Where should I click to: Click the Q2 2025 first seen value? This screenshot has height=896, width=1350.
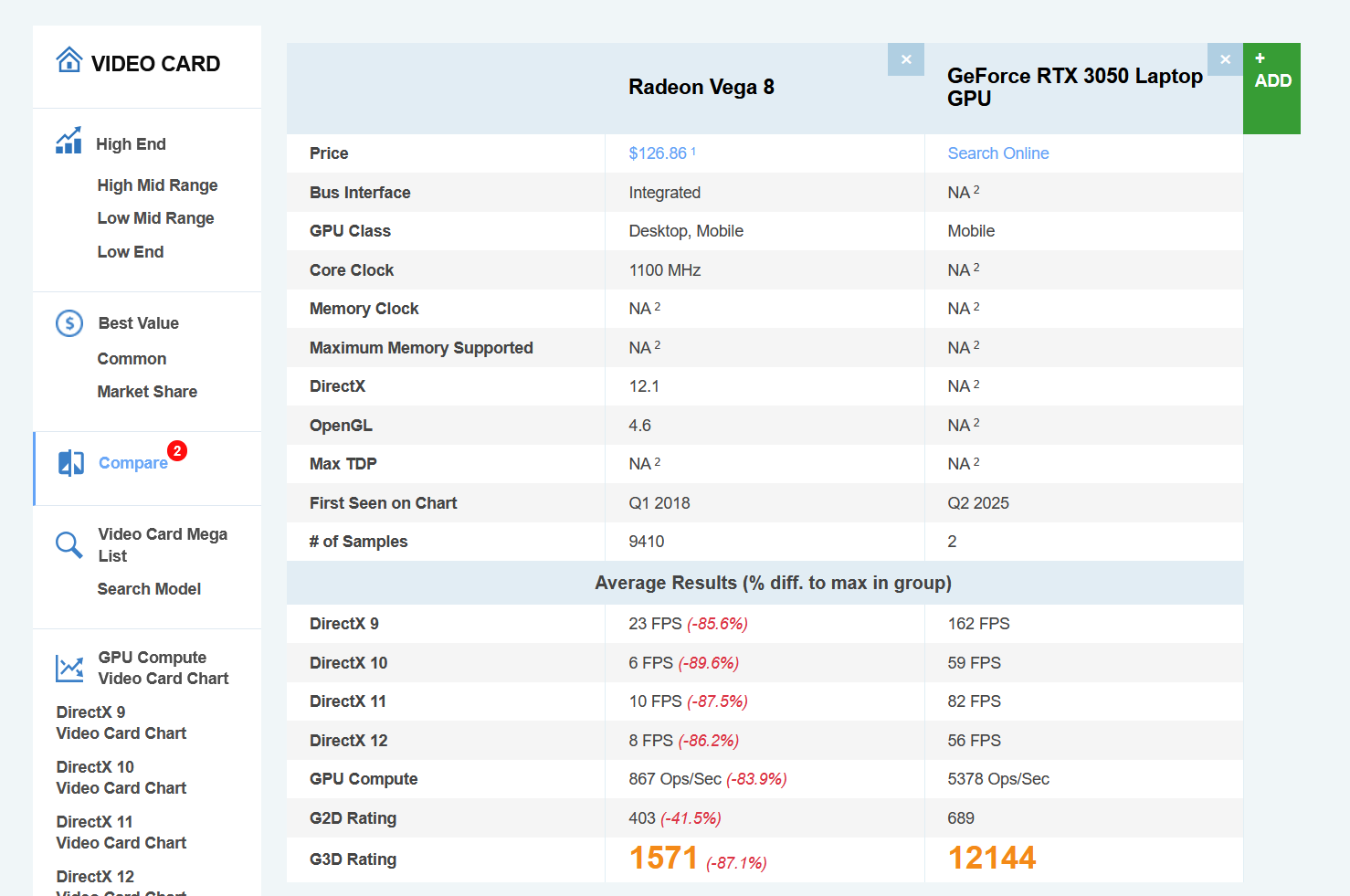point(978,503)
